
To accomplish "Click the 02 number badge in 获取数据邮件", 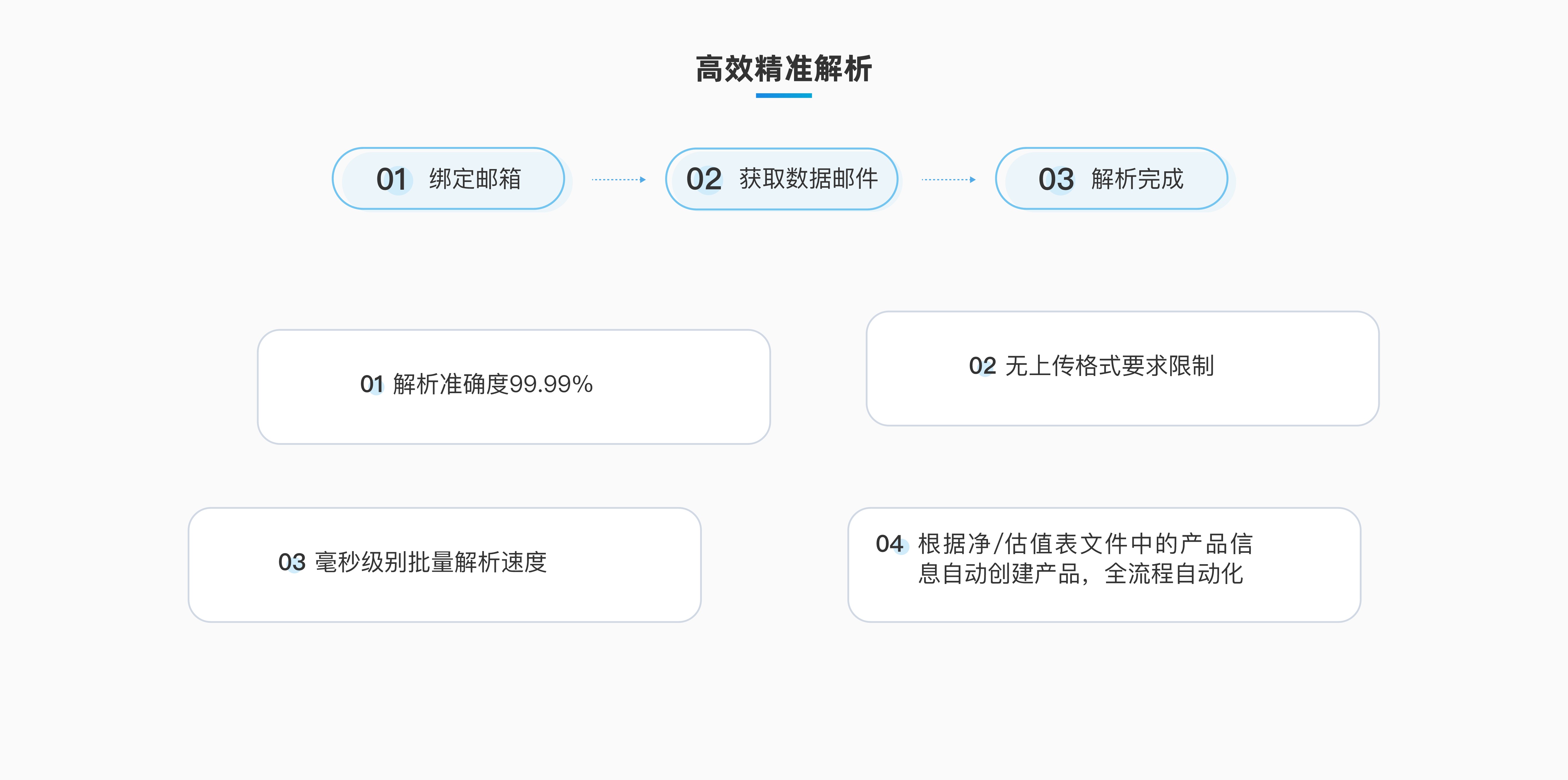I will coord(704,179).
